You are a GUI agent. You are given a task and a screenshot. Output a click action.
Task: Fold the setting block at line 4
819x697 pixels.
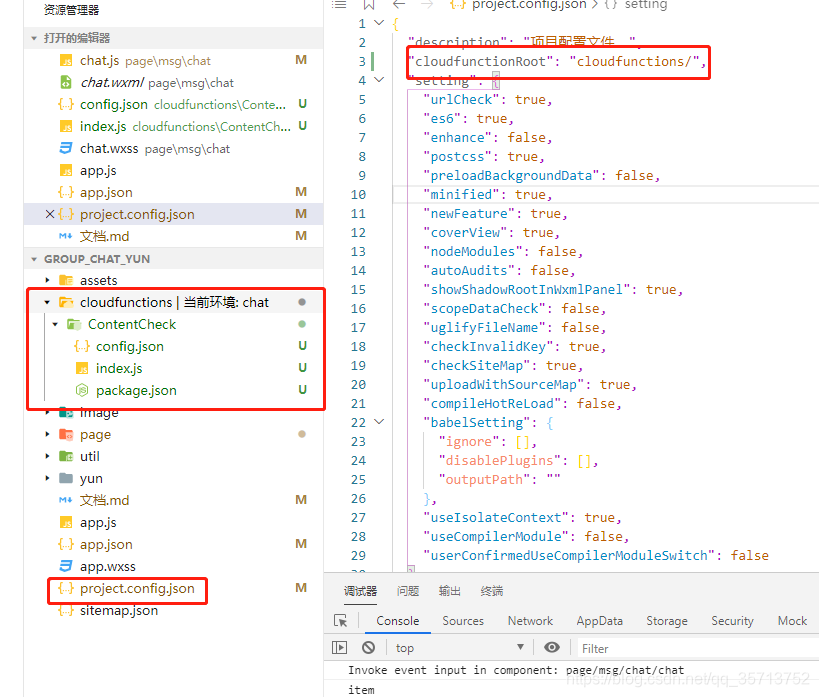pos(380,80)
